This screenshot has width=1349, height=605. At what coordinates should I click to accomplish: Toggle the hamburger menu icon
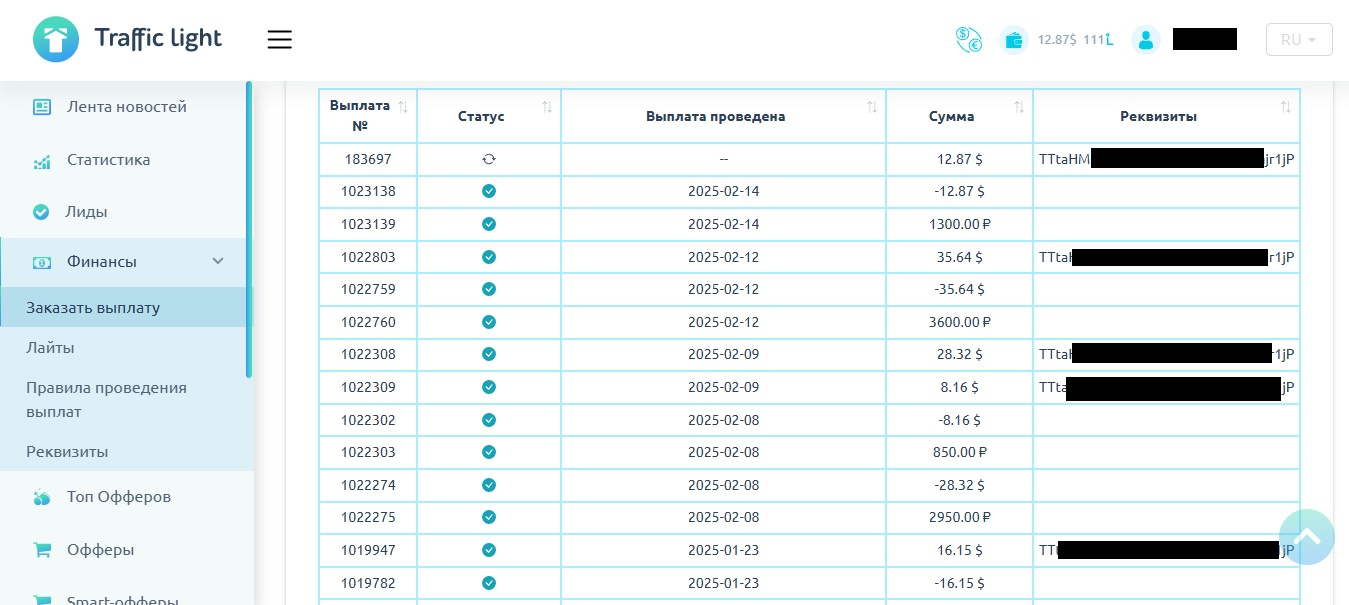pos(279,40)
